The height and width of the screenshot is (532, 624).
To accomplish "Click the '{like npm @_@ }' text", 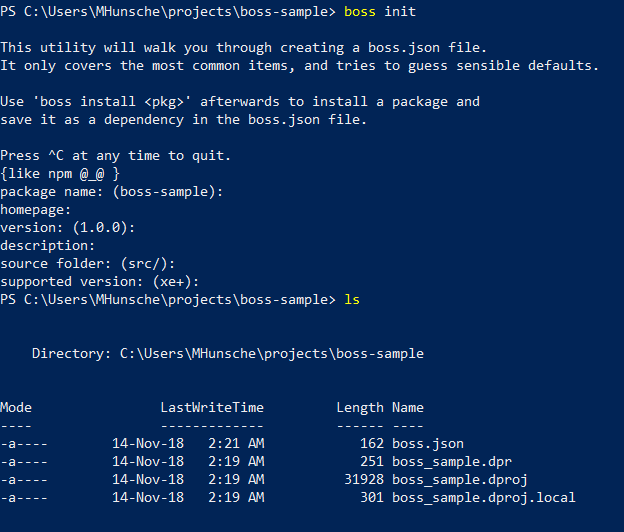I will (x=60, y=174).
